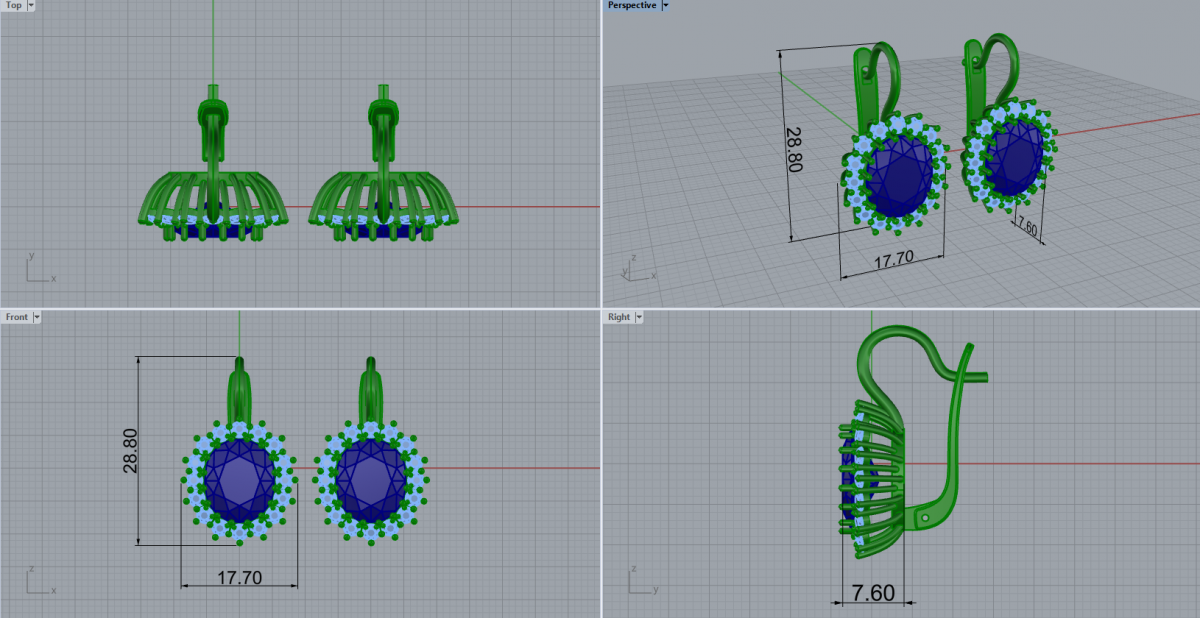Pick the left blue gemstone in Front viewport
This screenshot has width=1200, height=618.
pos(238,482)
